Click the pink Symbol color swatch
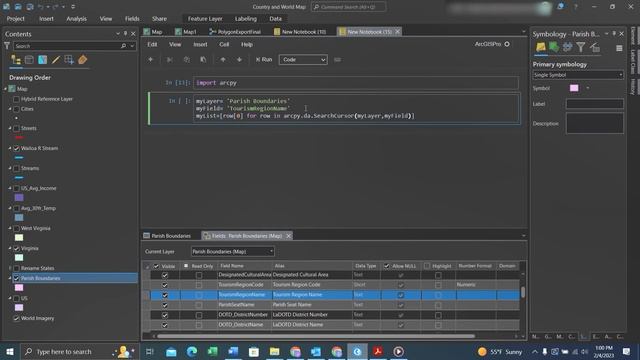Image resolution: width=640 pixels, height=360 pixels. point(574,88)
